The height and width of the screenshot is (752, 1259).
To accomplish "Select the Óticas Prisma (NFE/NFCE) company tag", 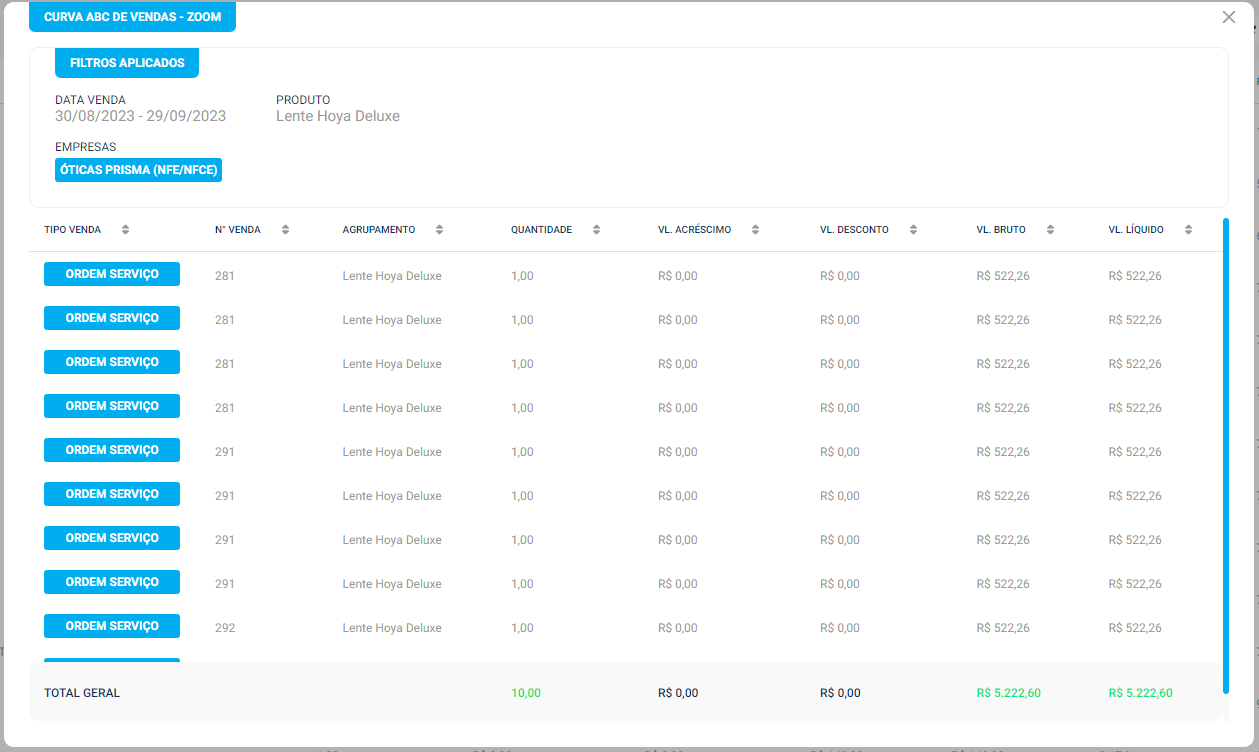I will coord(138,170).
